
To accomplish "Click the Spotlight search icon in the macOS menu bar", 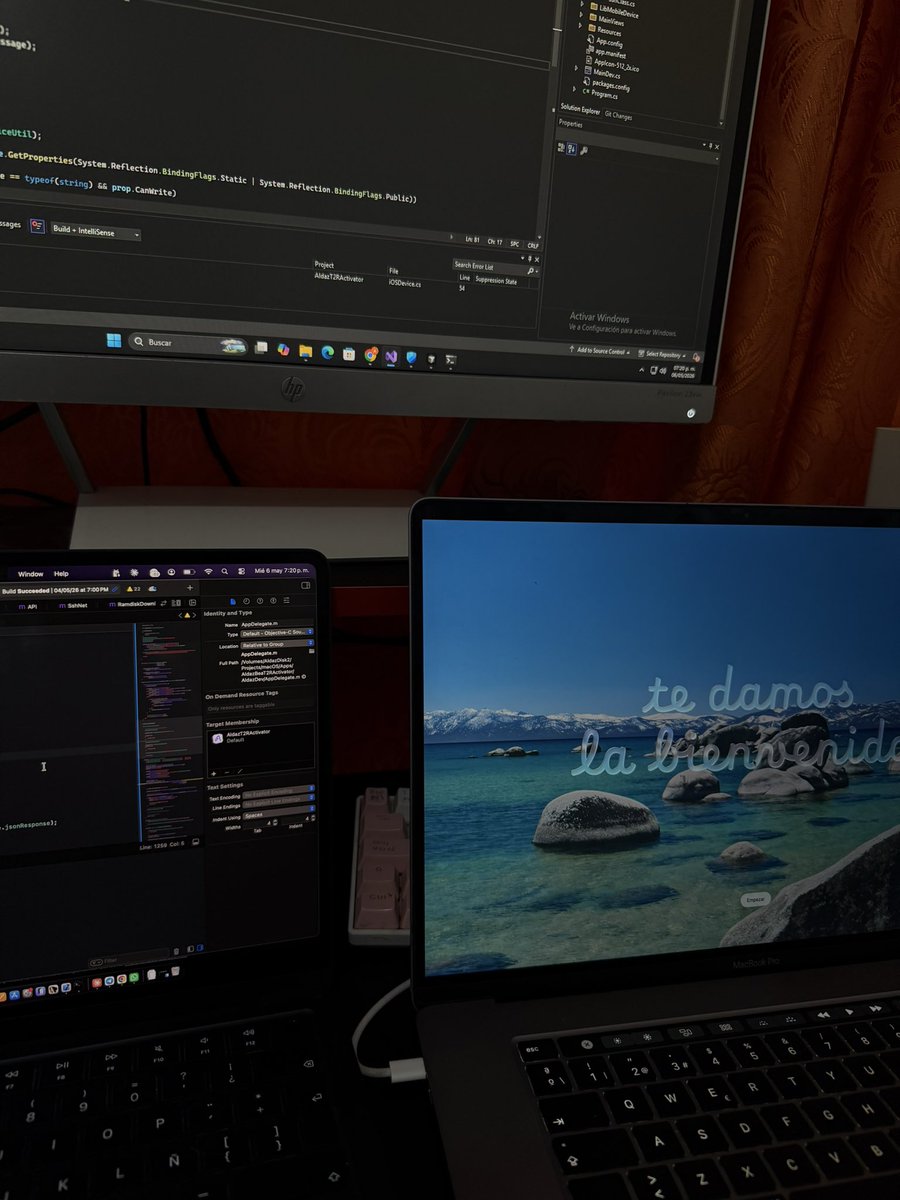I will [224, 572].
